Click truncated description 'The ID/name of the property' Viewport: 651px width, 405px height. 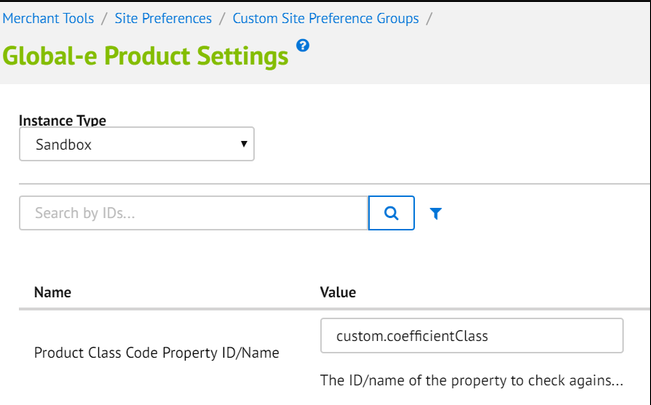[470, 380]
